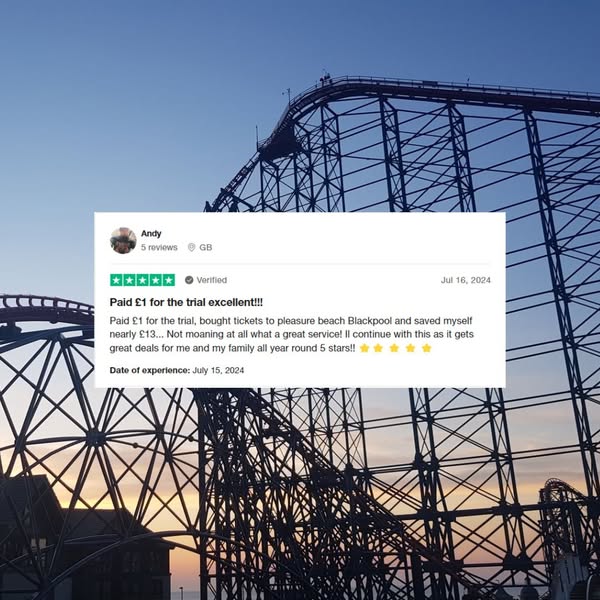Select the GB country label

click(205, 247)
